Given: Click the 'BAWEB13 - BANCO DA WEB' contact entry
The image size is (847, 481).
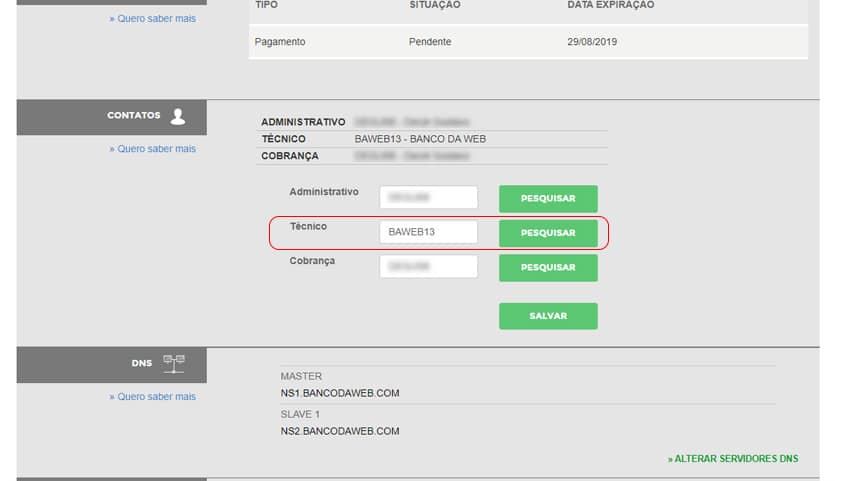Looking at the screenshot, I should pos(420,139).
